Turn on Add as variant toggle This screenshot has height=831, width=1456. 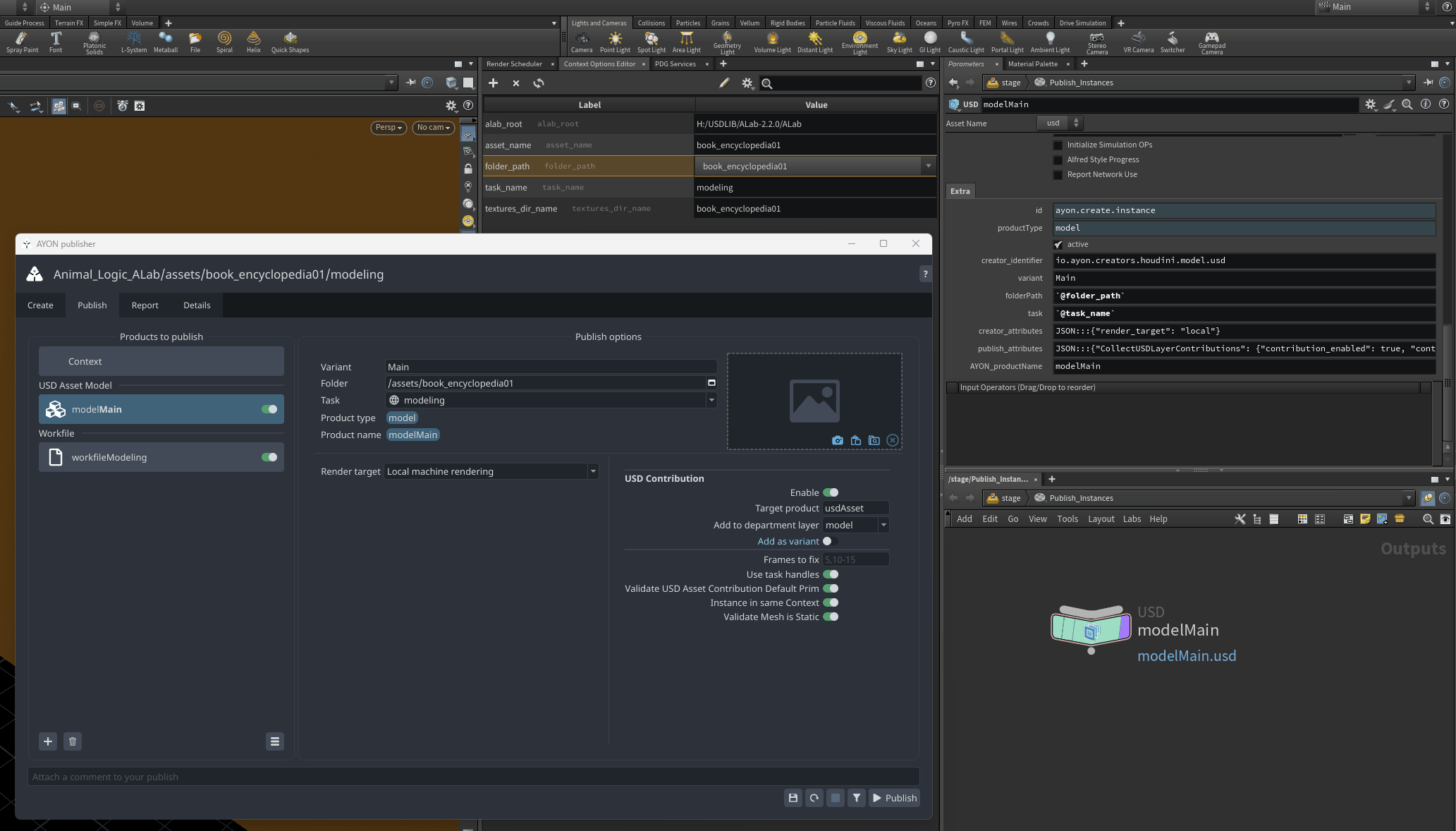(831, 541)
